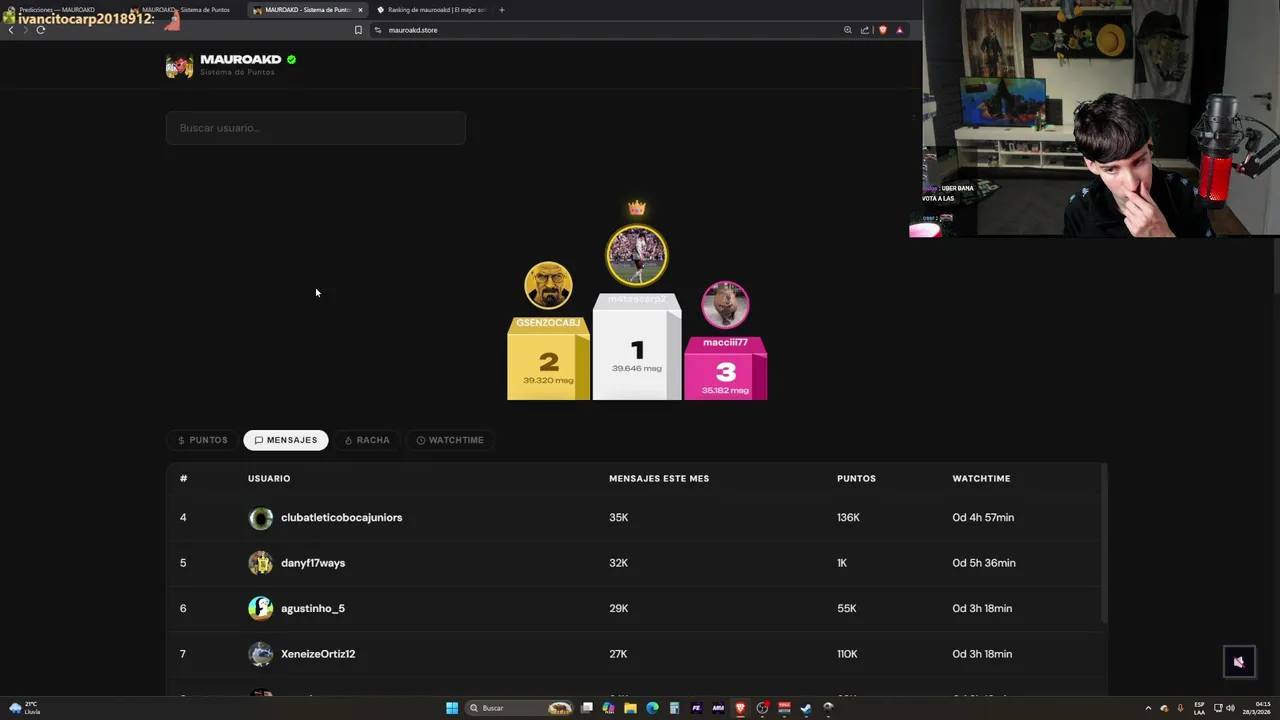
Task: Click XeneizeOrtiz12 avatar
Action: click(261, 654)
